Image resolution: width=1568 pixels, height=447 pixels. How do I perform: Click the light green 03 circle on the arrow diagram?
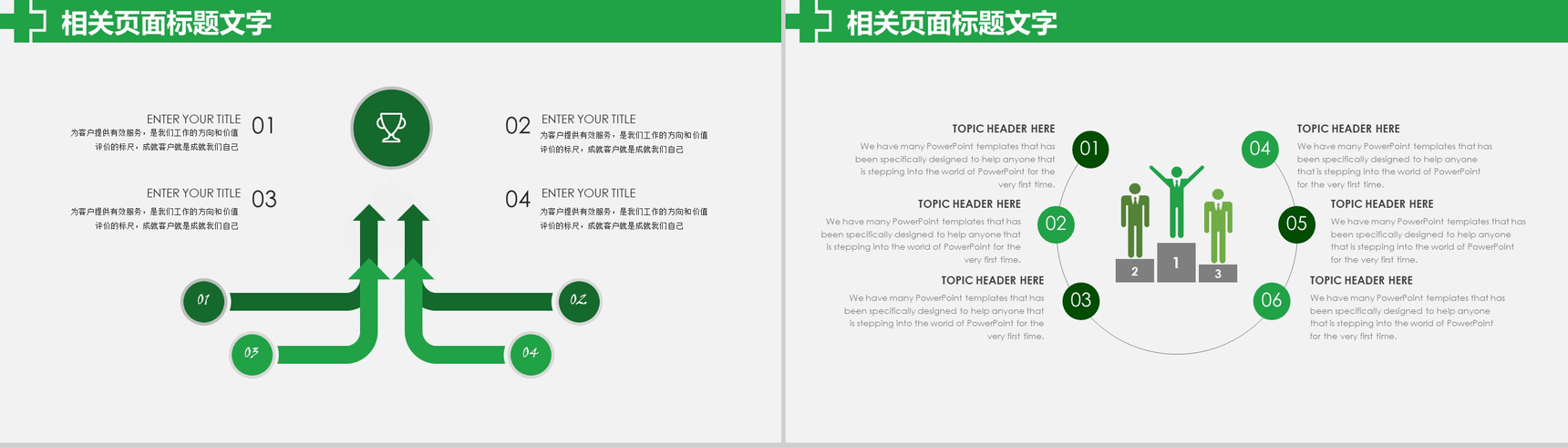tap(252, 353)
